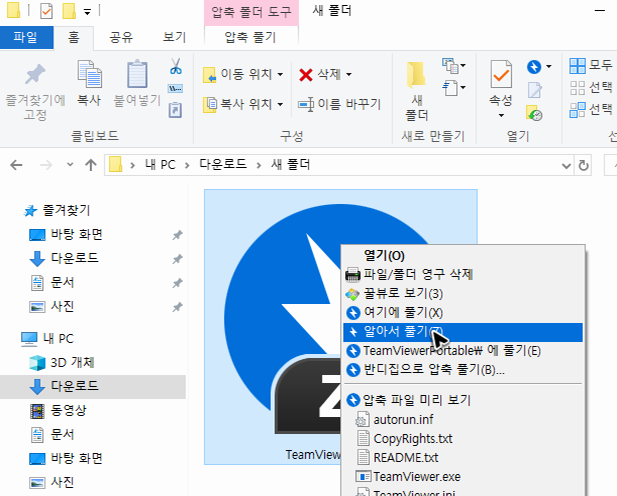The width and height of the screenshot is (617, 496).
Task: Click the 압축 폴더 도구 contextual tab header
Action: pos(251,12)
